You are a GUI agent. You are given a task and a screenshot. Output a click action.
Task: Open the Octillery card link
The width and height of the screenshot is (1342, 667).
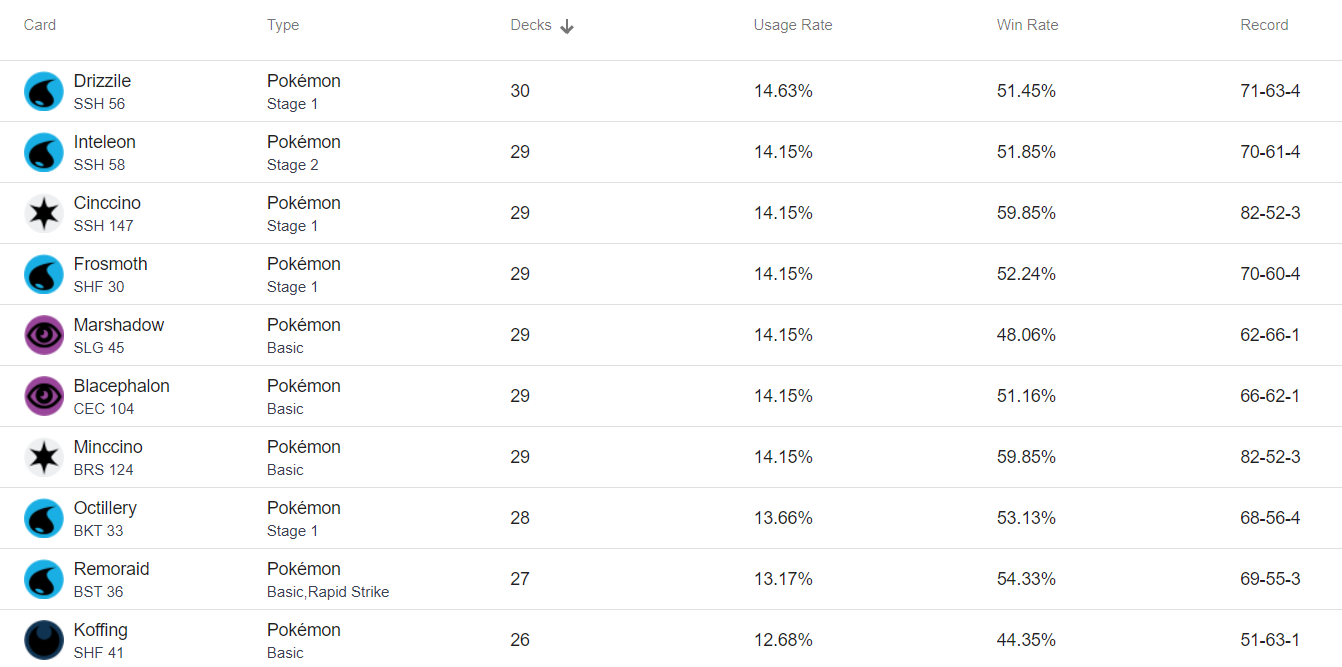105,508
